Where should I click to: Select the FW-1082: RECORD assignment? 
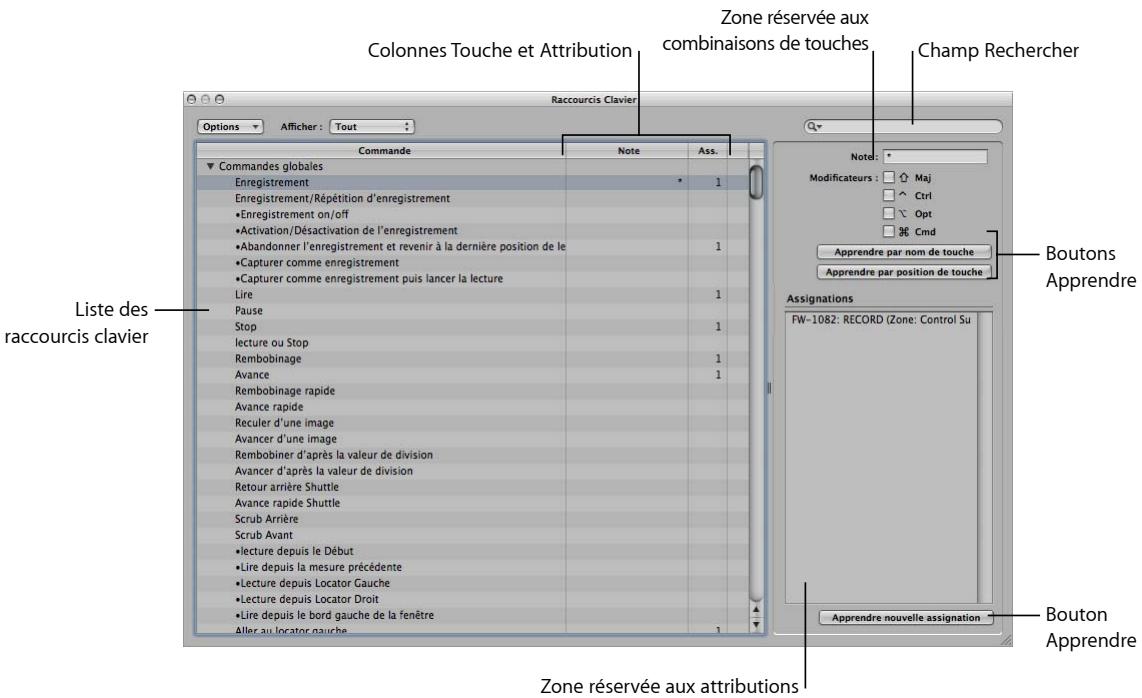click(x=881, y=320)
